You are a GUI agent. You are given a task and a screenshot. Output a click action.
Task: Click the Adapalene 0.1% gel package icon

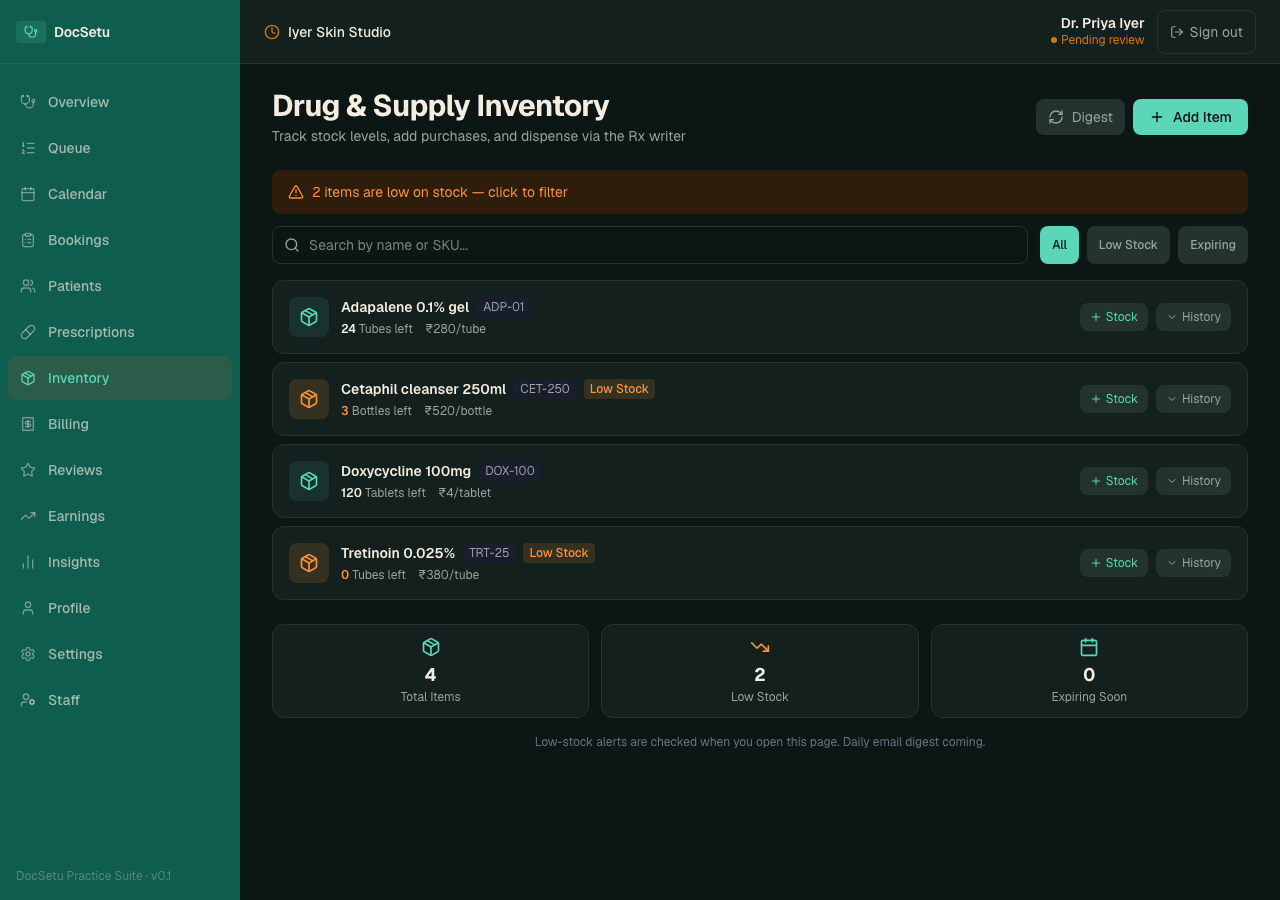(x=309, y=317)
